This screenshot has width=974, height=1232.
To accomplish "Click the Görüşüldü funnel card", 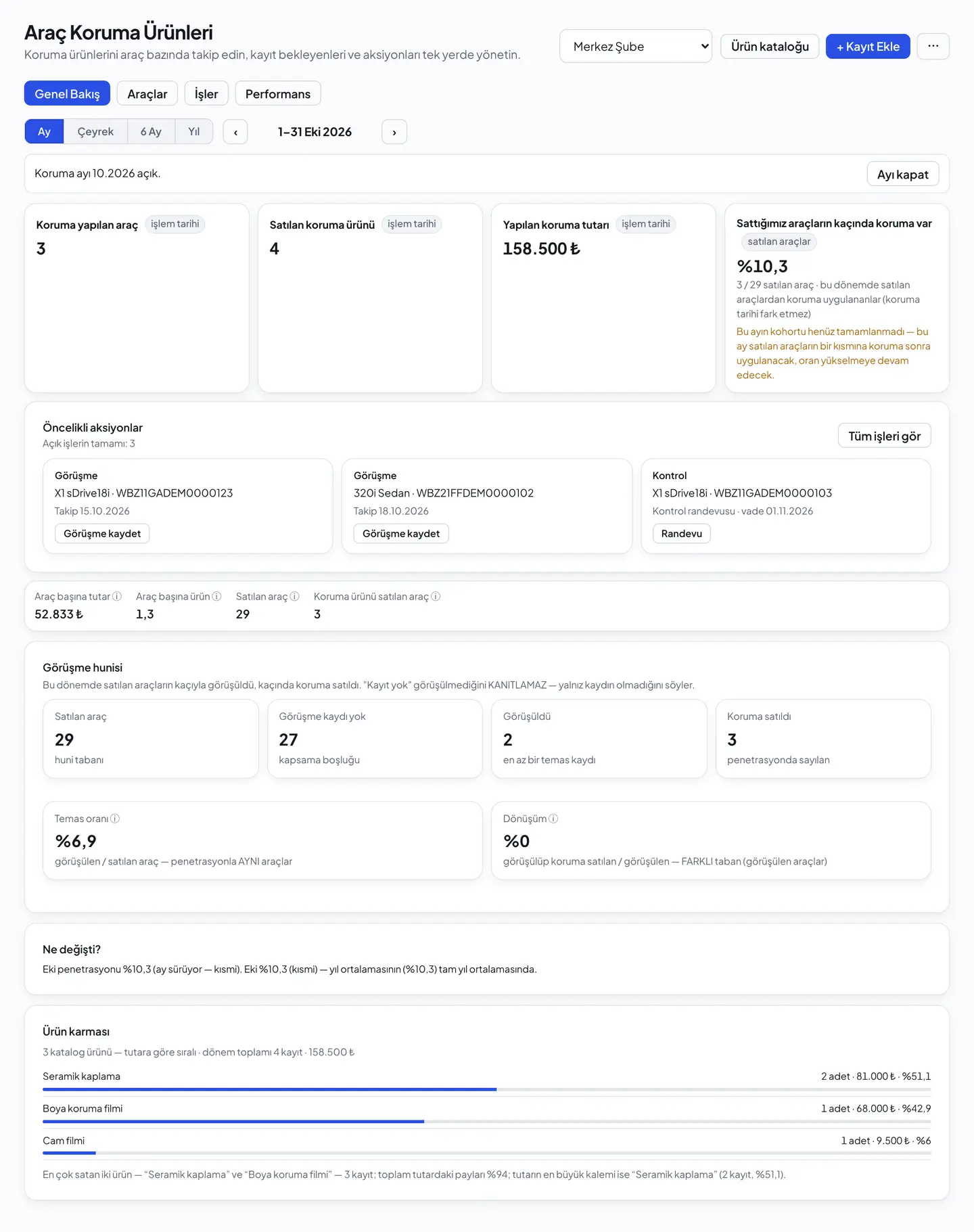I will [x=599, y=739].
